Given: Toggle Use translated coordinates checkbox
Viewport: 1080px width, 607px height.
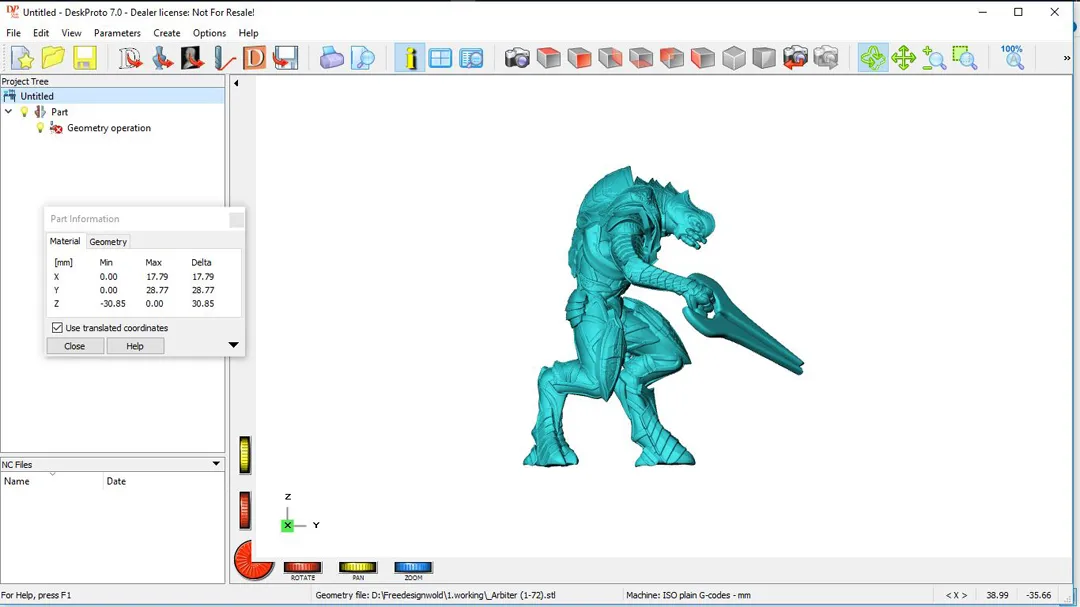Looking at the screenshot, I should coord(57,328).
